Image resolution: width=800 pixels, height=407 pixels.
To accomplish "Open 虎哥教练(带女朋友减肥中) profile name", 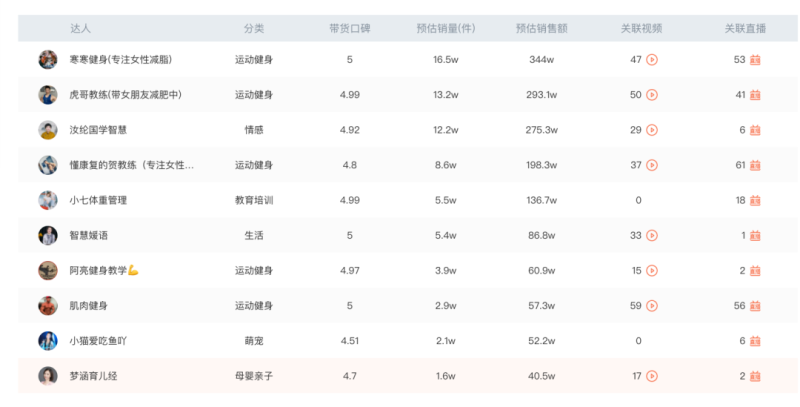I will 126,95.
